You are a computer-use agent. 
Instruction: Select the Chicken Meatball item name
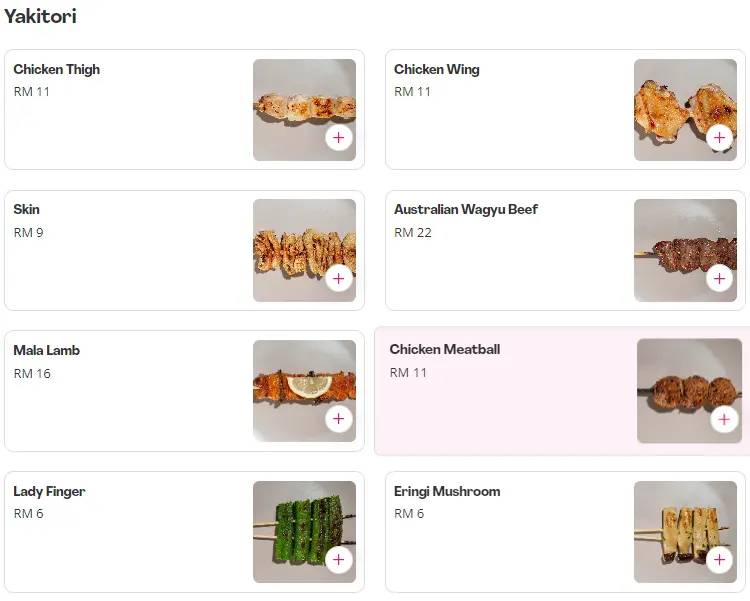pyautogui.click(x=445, y=350)
